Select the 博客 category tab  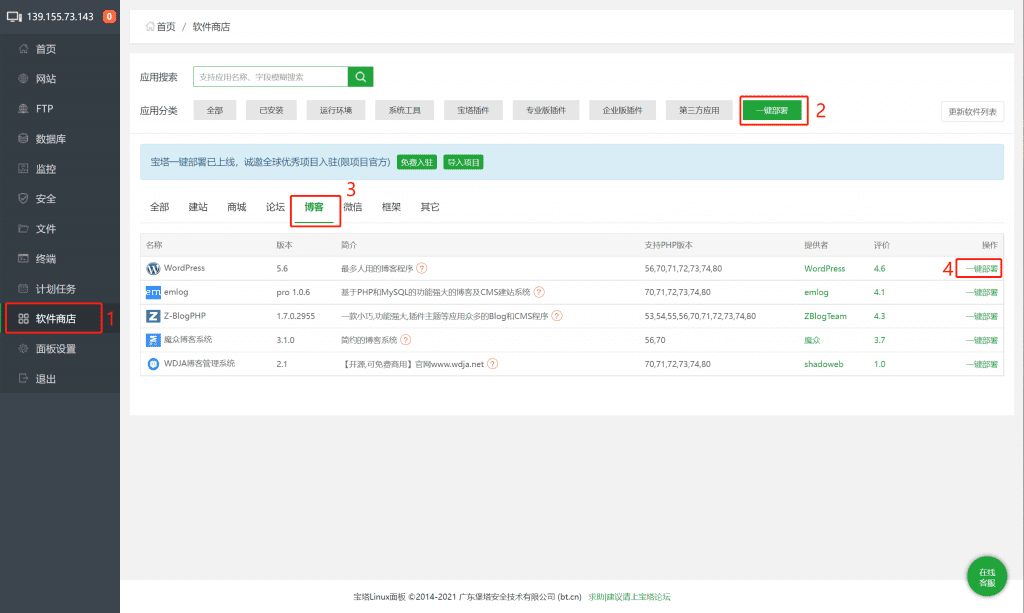coord(314,207)
